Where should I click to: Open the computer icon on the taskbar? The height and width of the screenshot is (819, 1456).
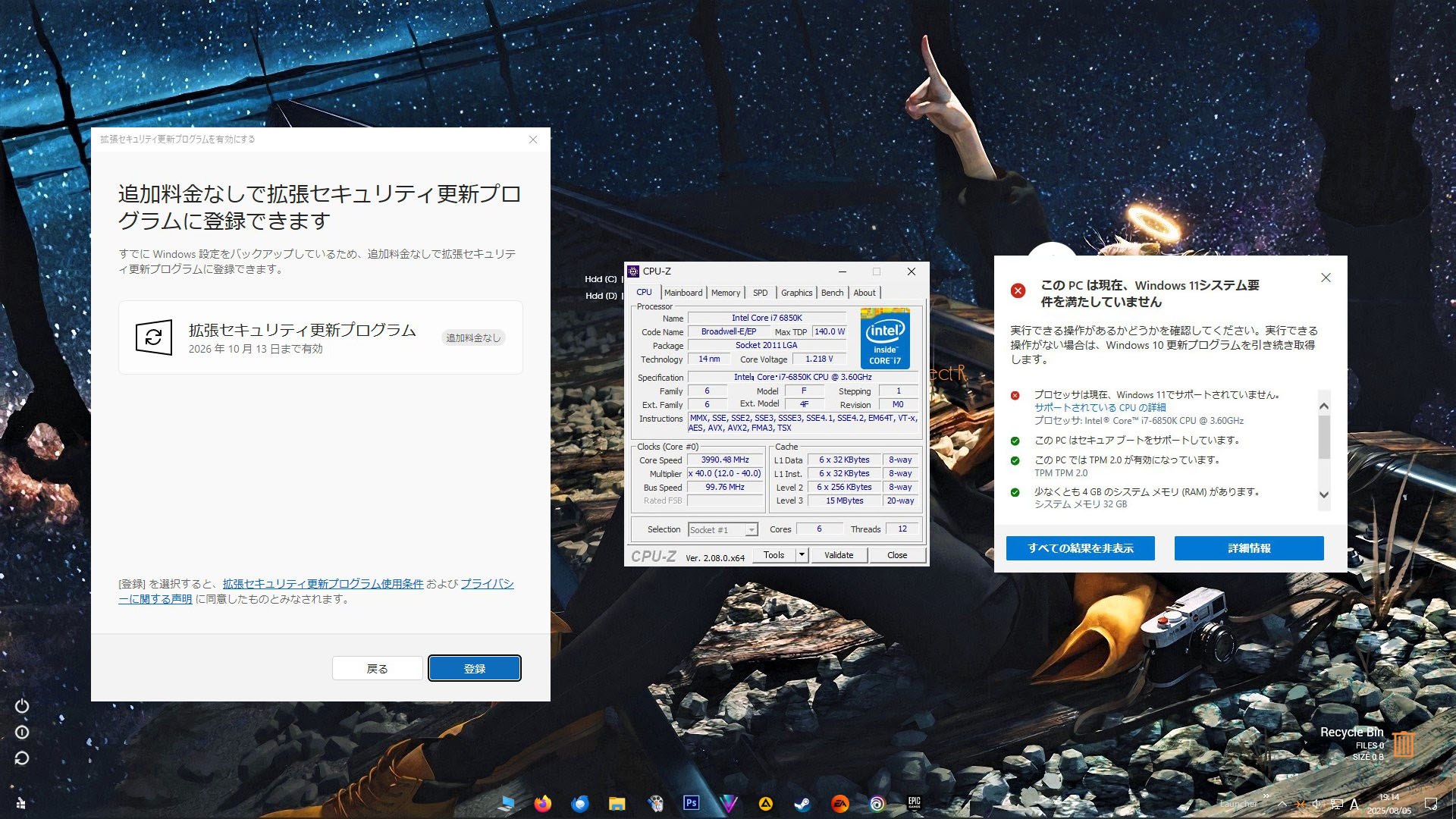[x=507, y=803]
